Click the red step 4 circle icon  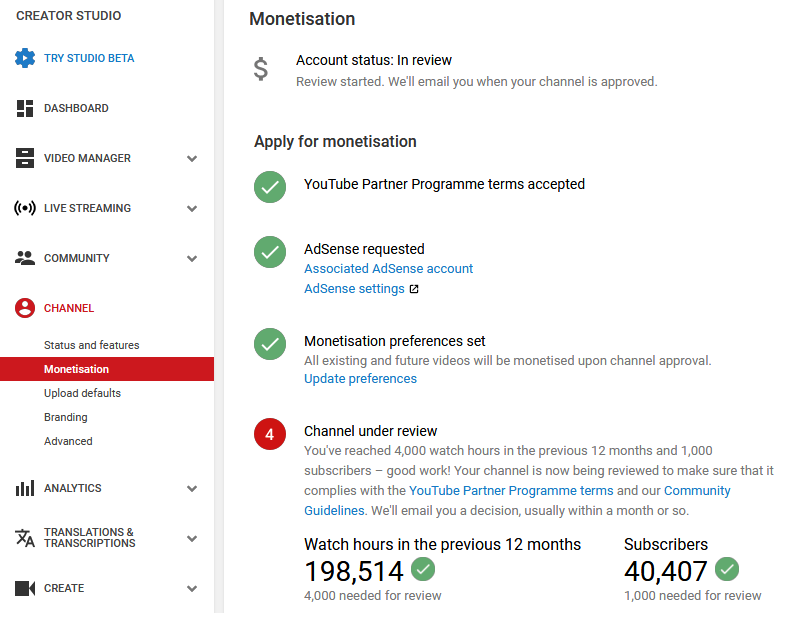(270, 435)
